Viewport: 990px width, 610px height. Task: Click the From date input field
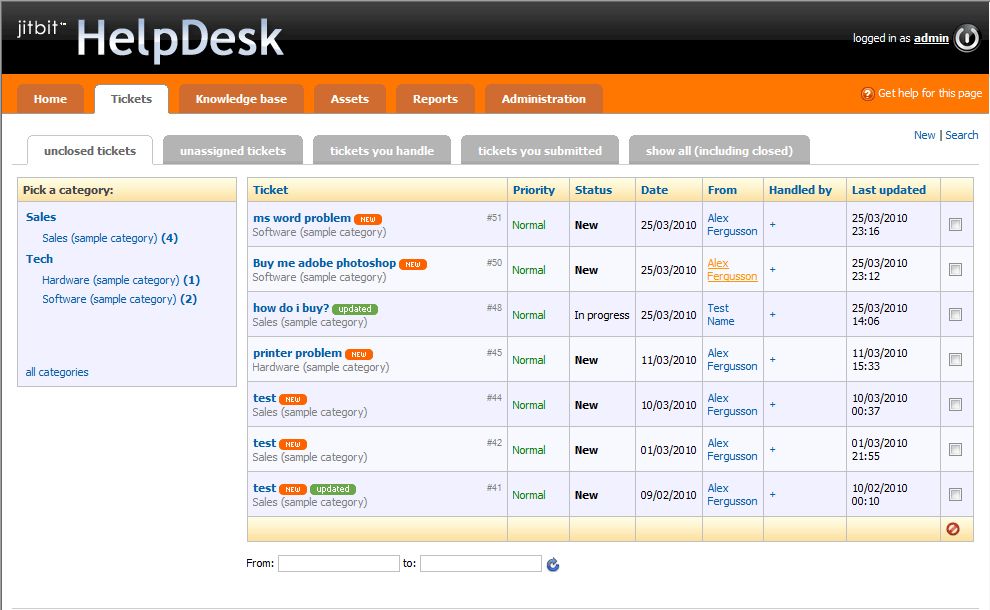pyautogui.click(x=338, y=563)
